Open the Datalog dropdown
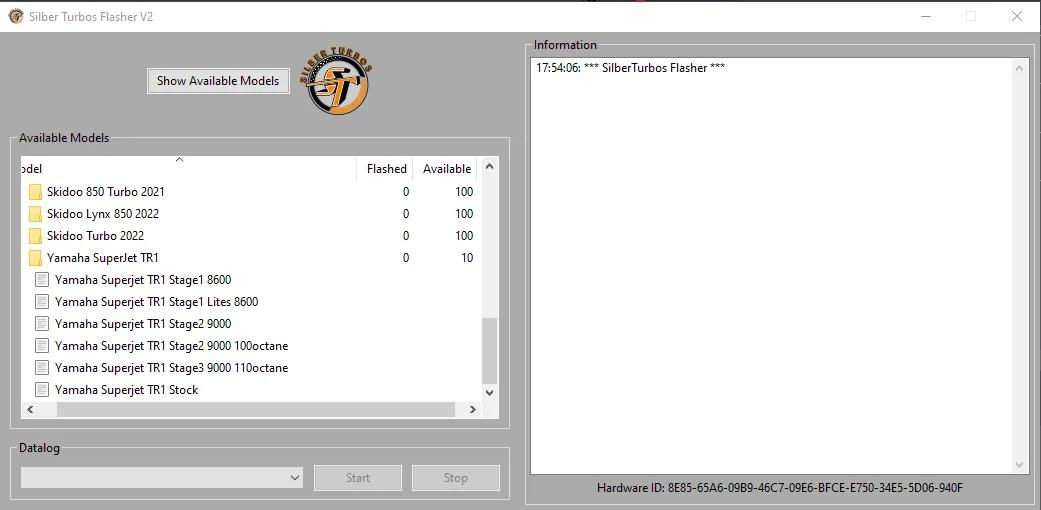 click(294, 478)
